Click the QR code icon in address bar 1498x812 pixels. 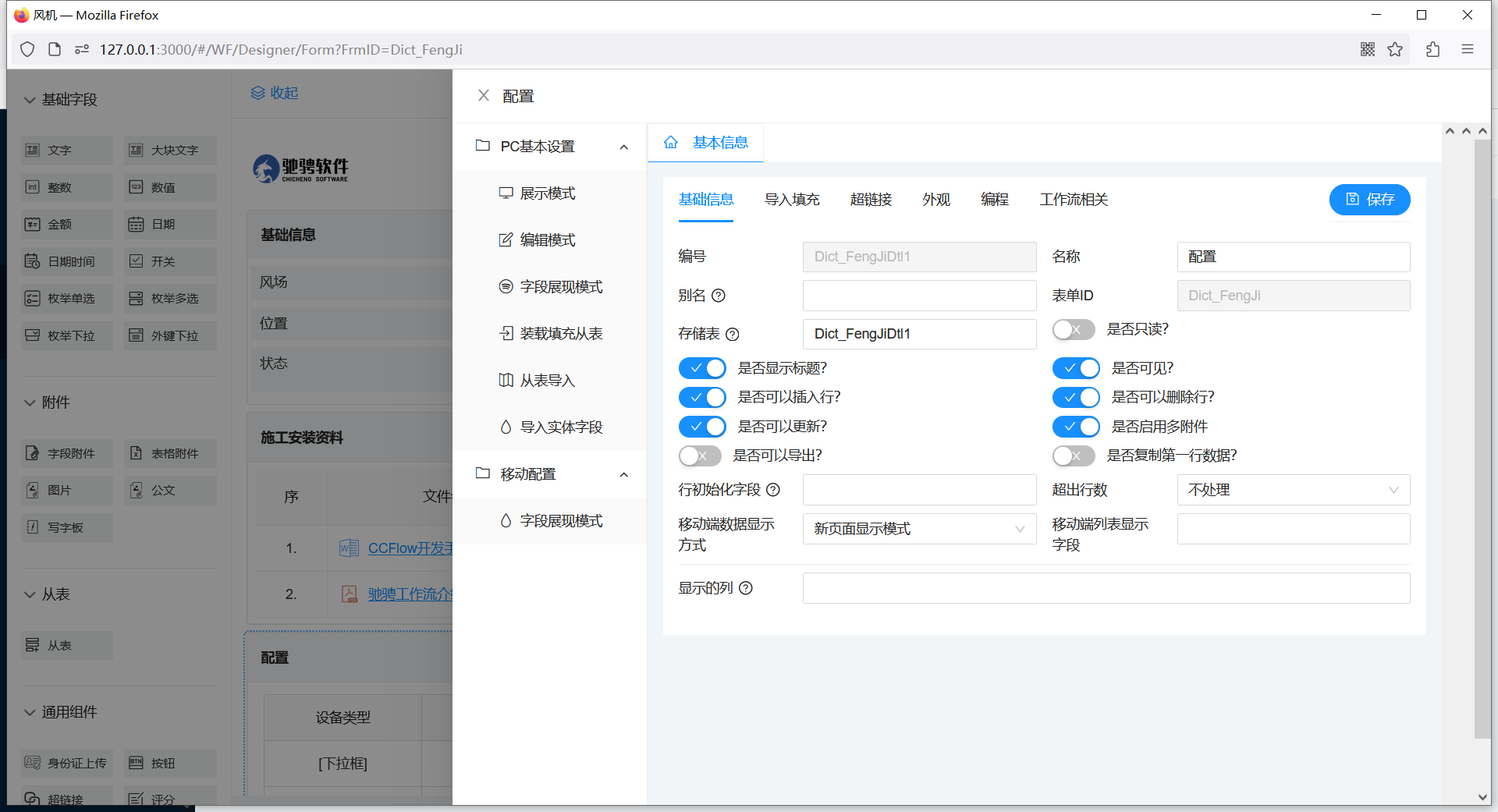click(1367, 49)
